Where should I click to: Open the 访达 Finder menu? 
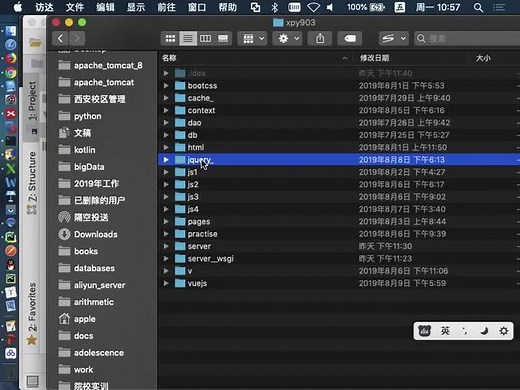44,7
